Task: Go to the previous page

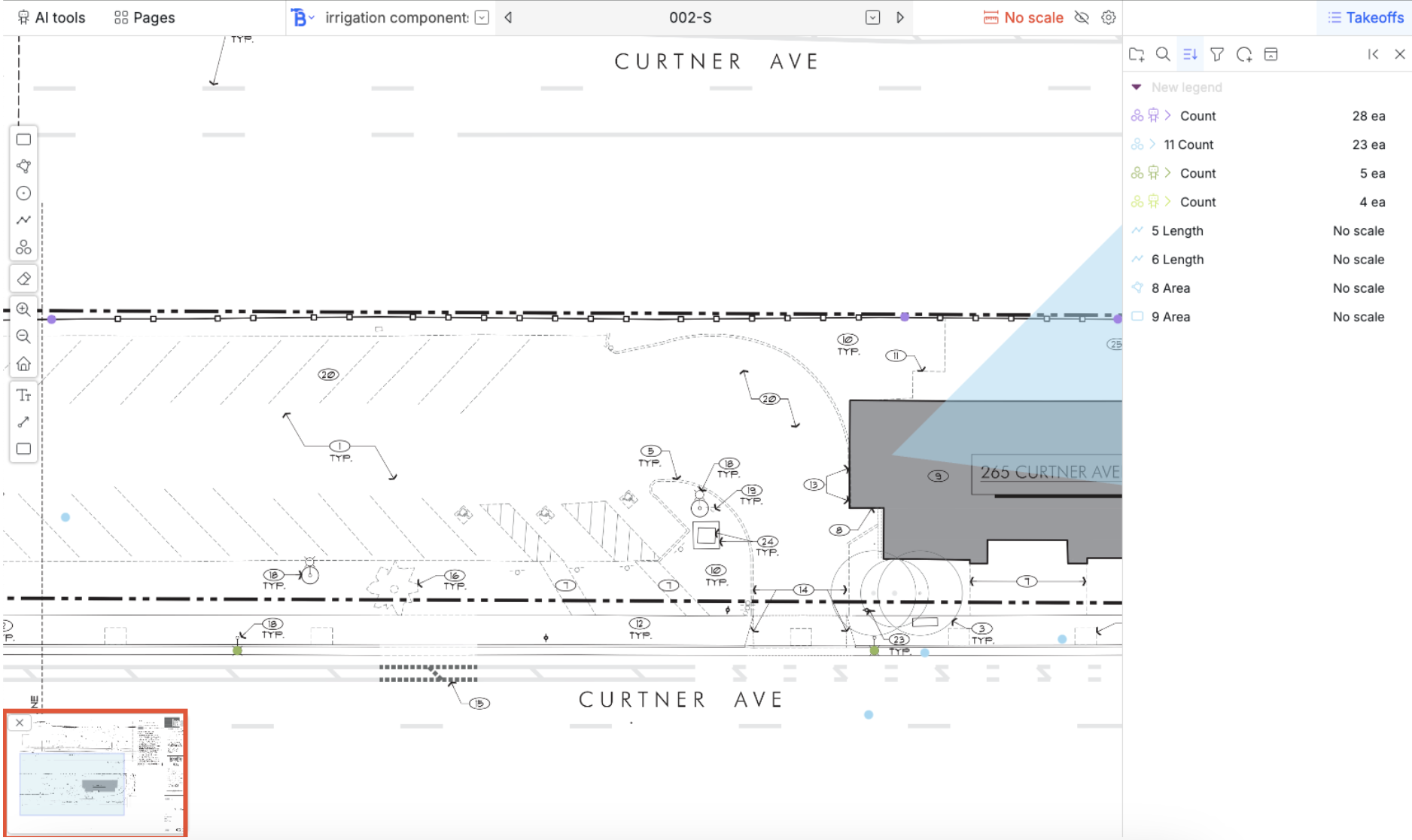Action: click(x=509, y=17)
